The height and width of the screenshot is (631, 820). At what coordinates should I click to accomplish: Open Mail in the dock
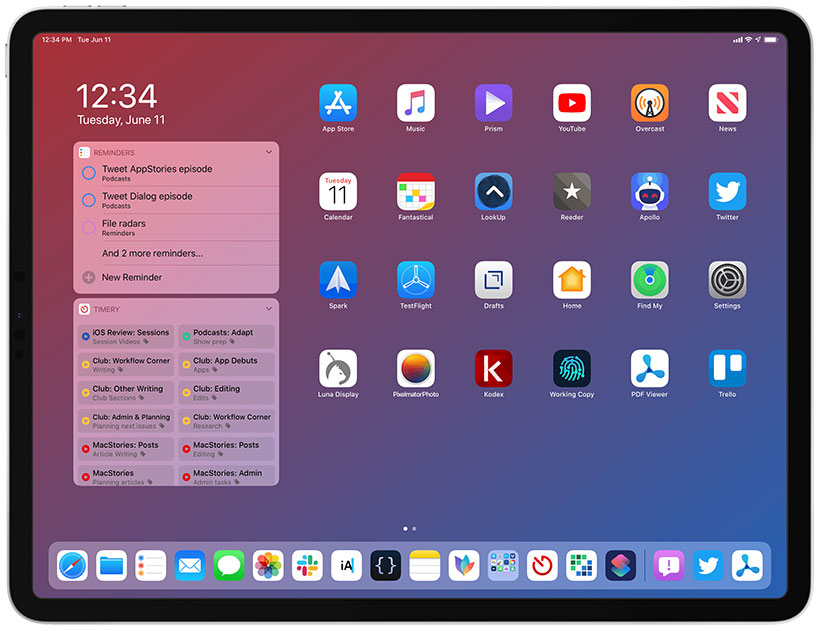[190, 566]
